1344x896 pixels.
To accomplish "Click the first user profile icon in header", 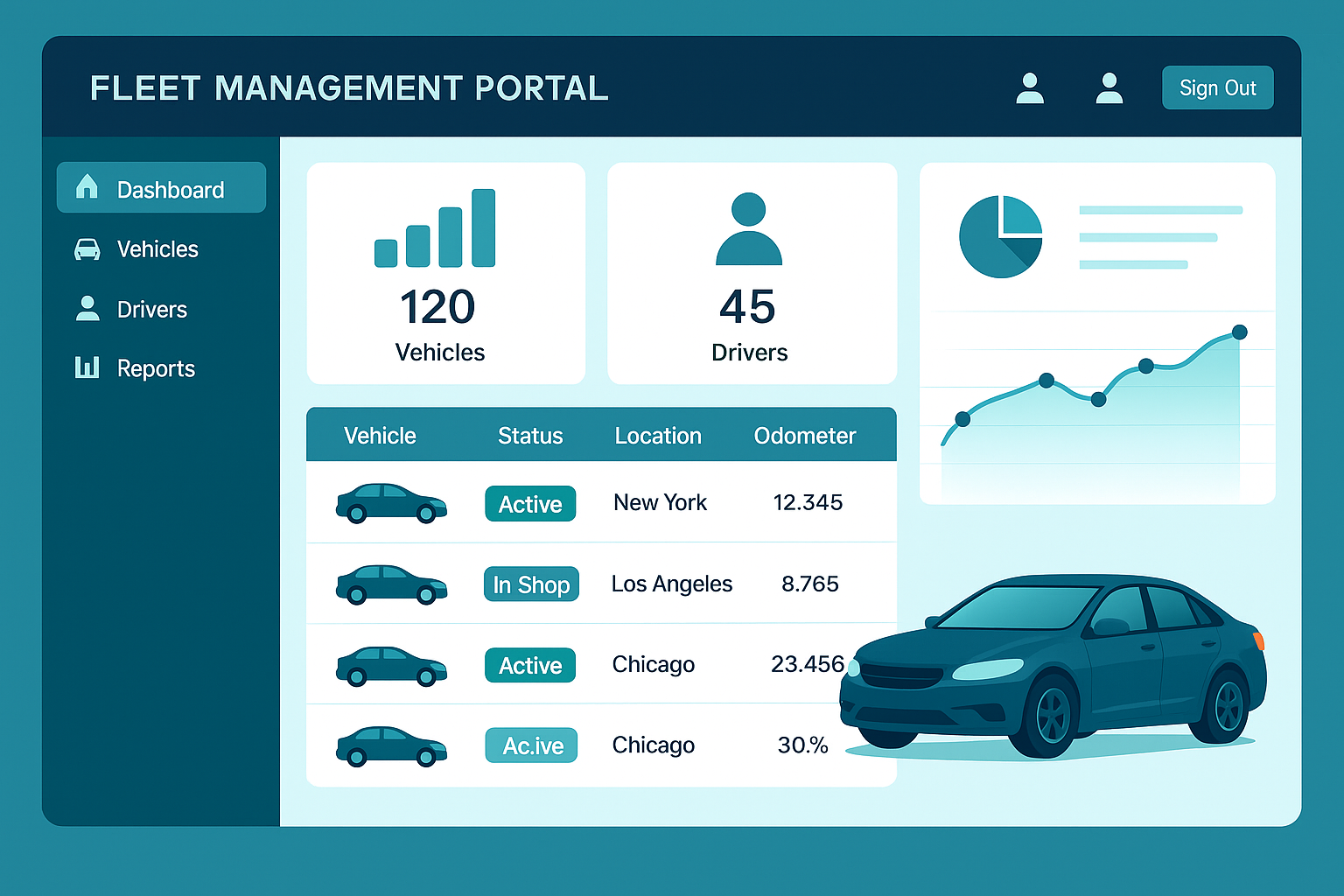I will click(1030, 87).
